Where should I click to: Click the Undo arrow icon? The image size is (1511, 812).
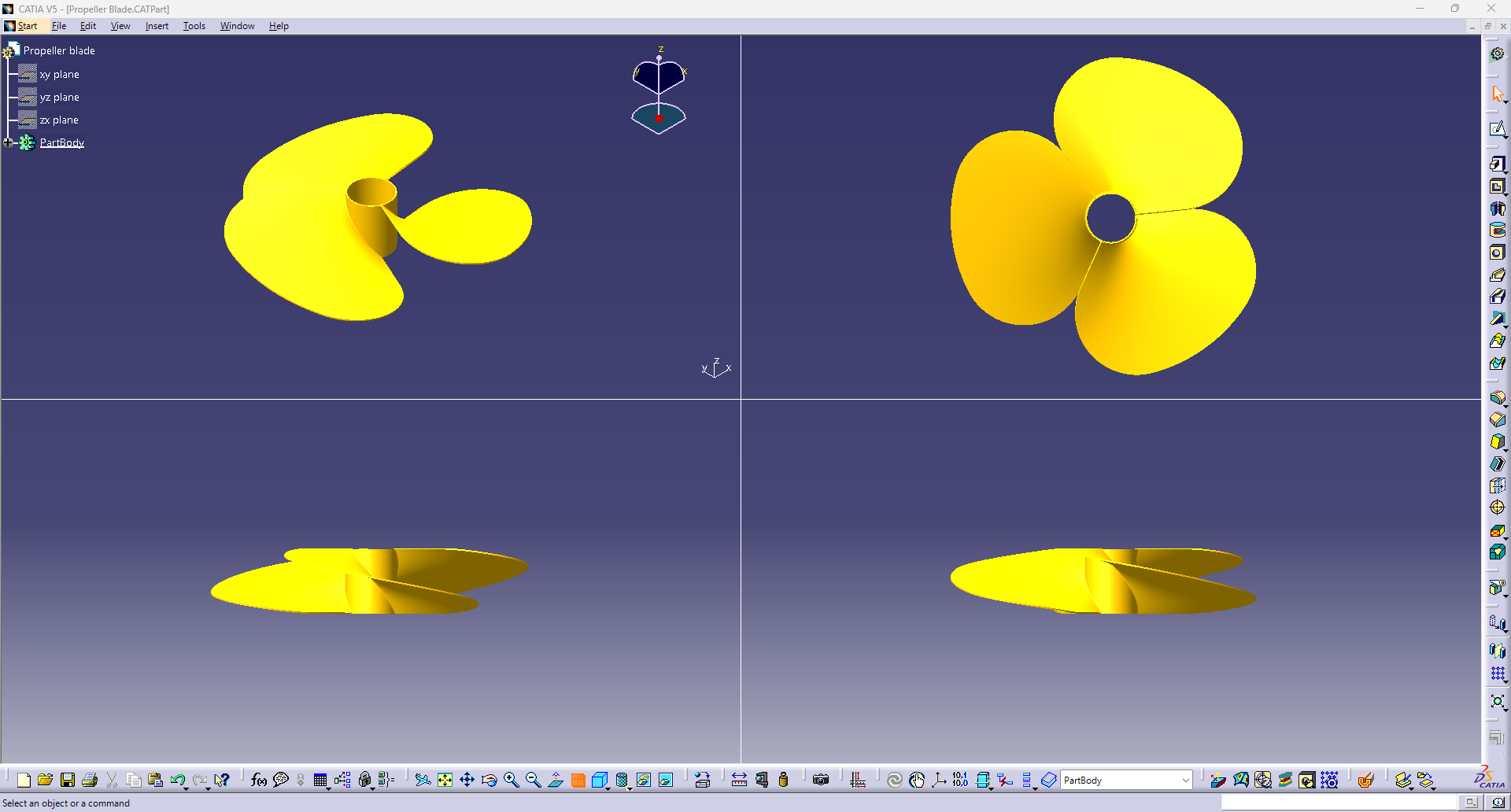pos(177,780)
